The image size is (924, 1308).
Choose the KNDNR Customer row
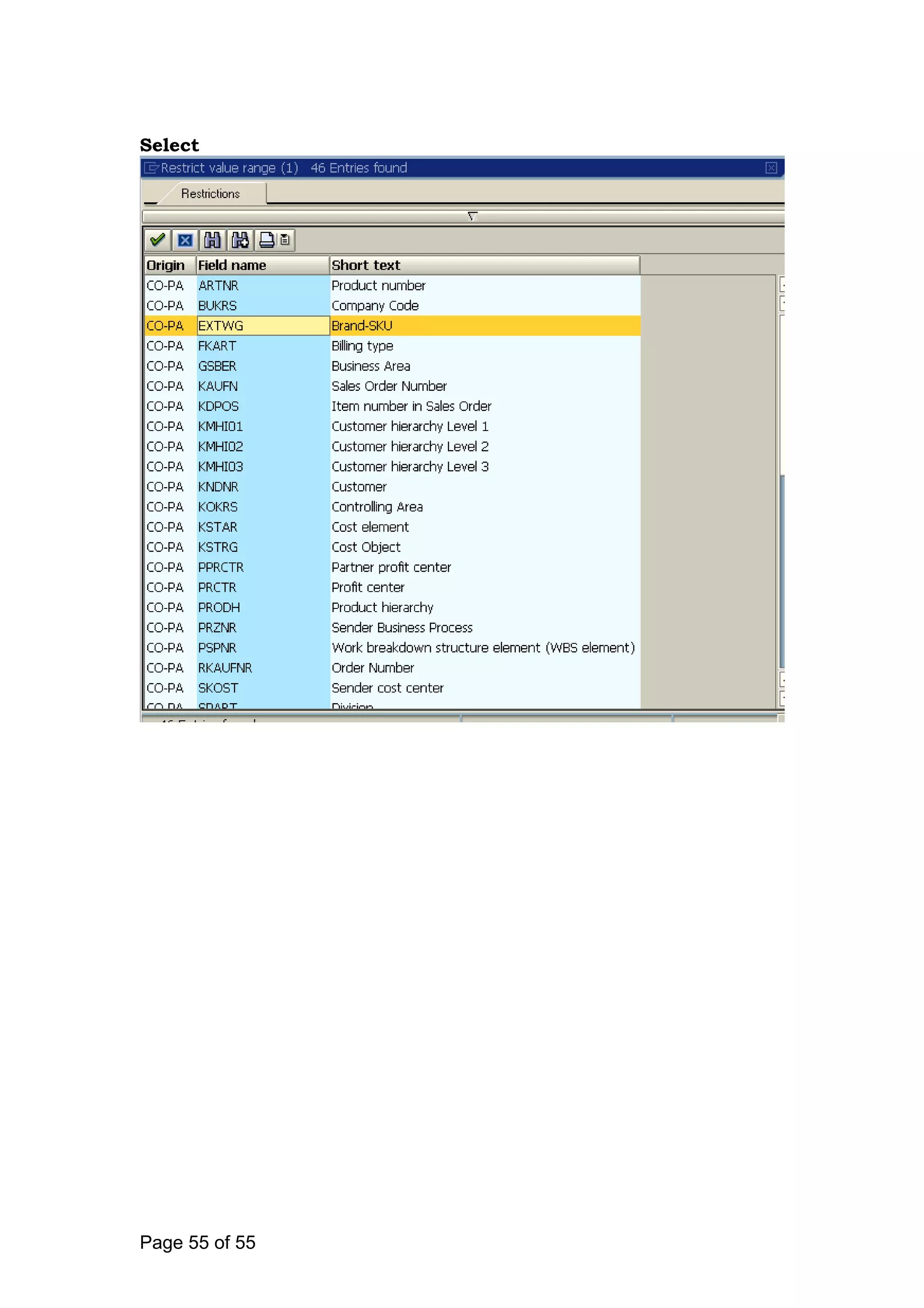click(x=359, y=487)
